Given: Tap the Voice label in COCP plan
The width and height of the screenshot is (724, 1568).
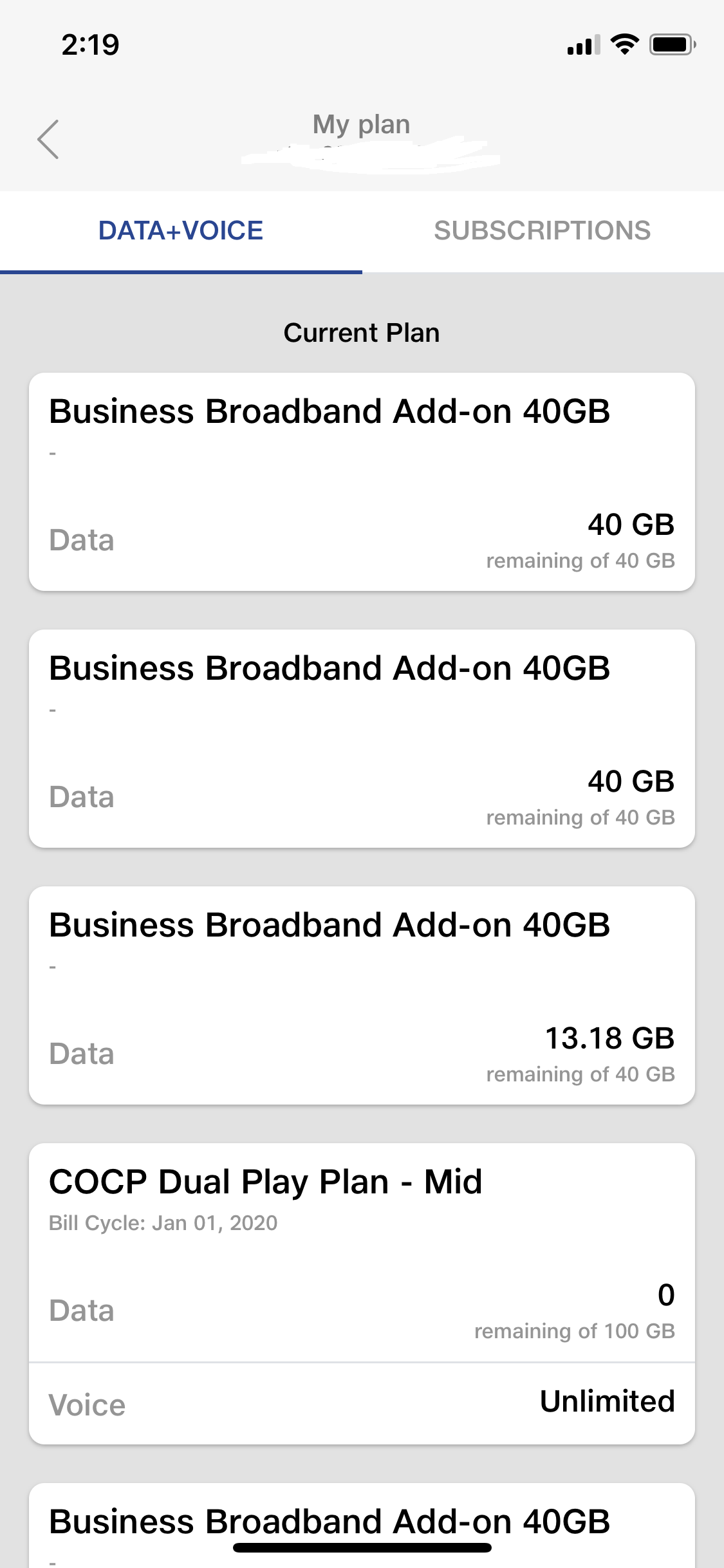Looking at the screenshot, I should point(88,1405).
